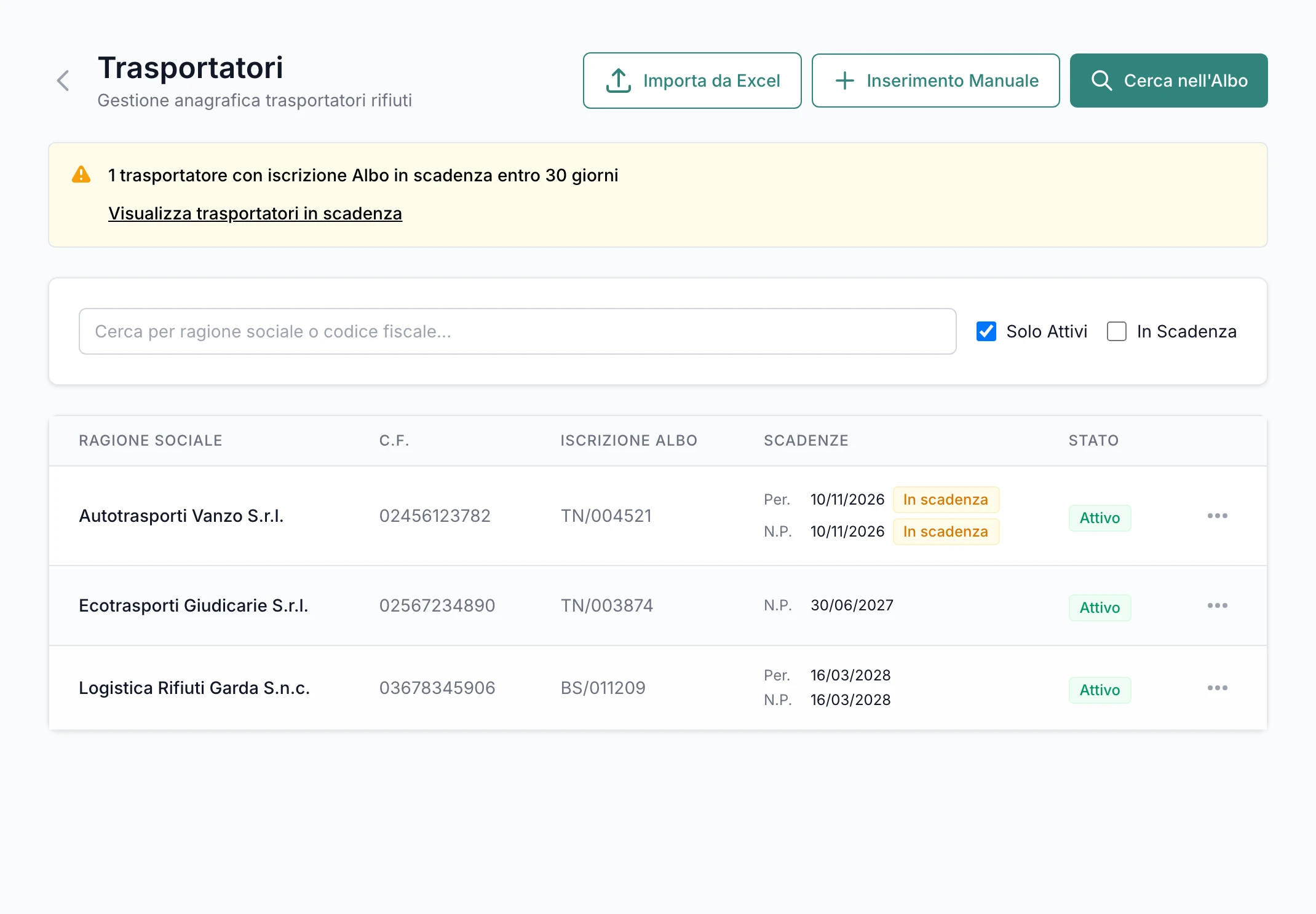Uncheck the Solo Attivi checkbox

click(986, 331)
